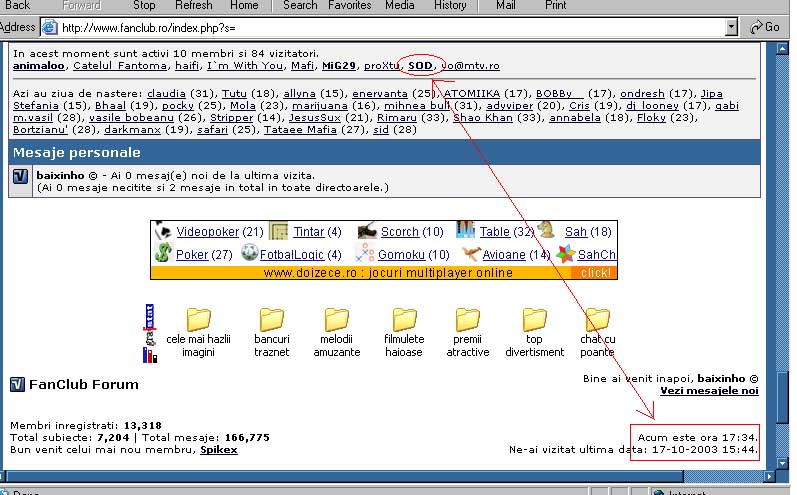This screenshot has width=797, height=495.
Task: Click the FanClub Forum logo icon
Action: pos(17,384)
